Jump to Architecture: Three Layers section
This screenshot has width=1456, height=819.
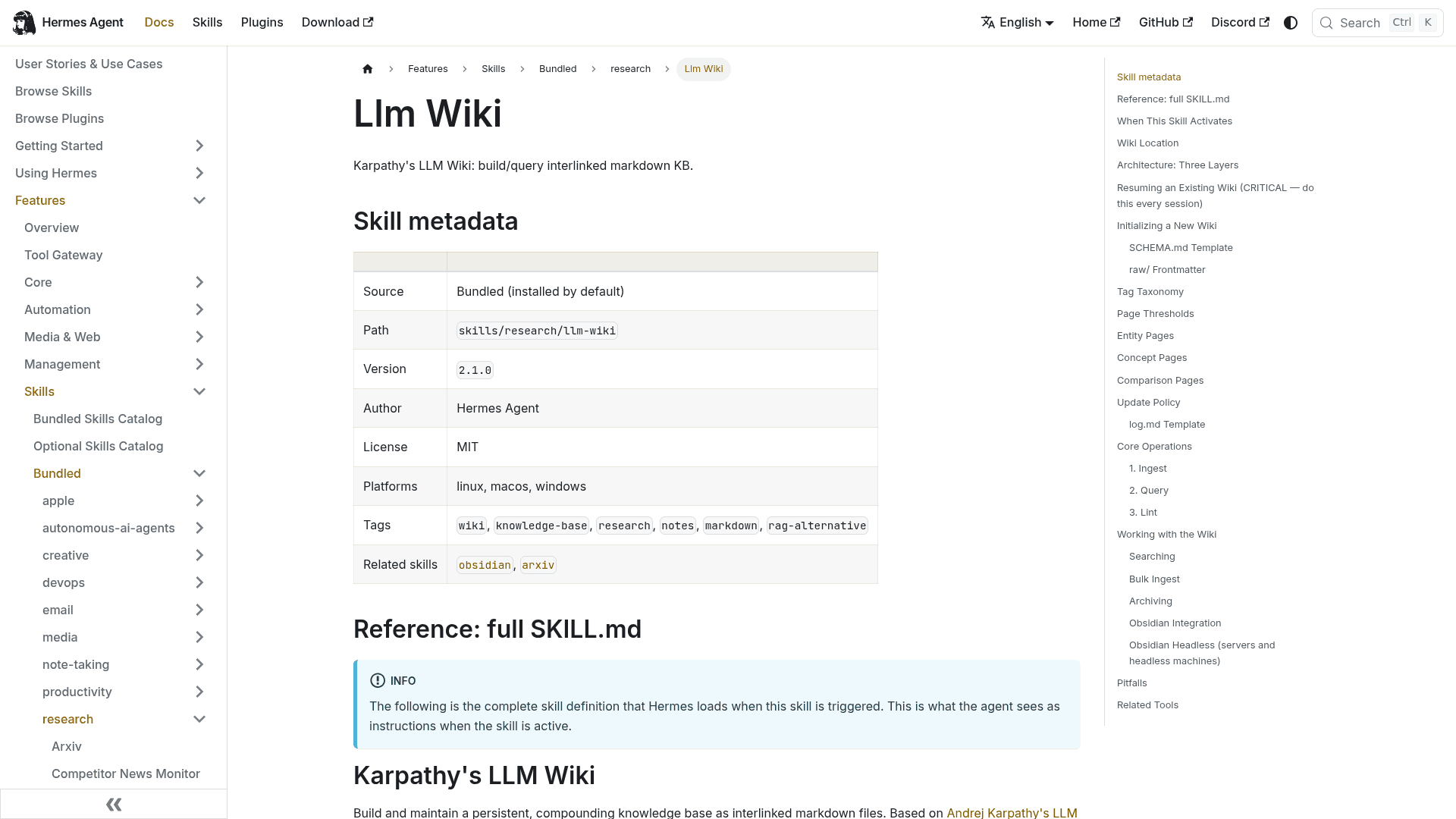(1177, 165)
